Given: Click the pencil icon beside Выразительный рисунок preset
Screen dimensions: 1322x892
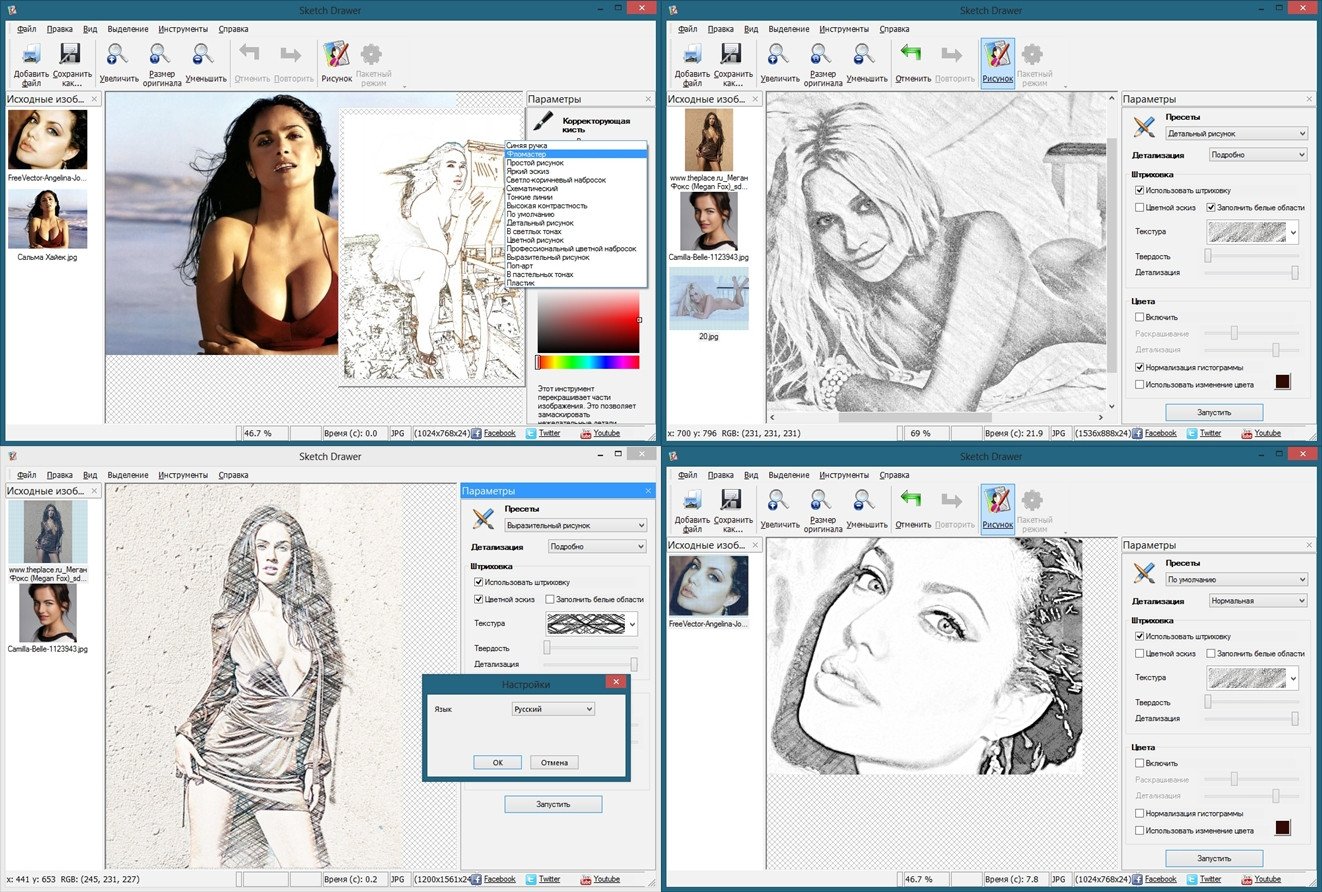Looking at the screenshot, I should pos(483,518).
